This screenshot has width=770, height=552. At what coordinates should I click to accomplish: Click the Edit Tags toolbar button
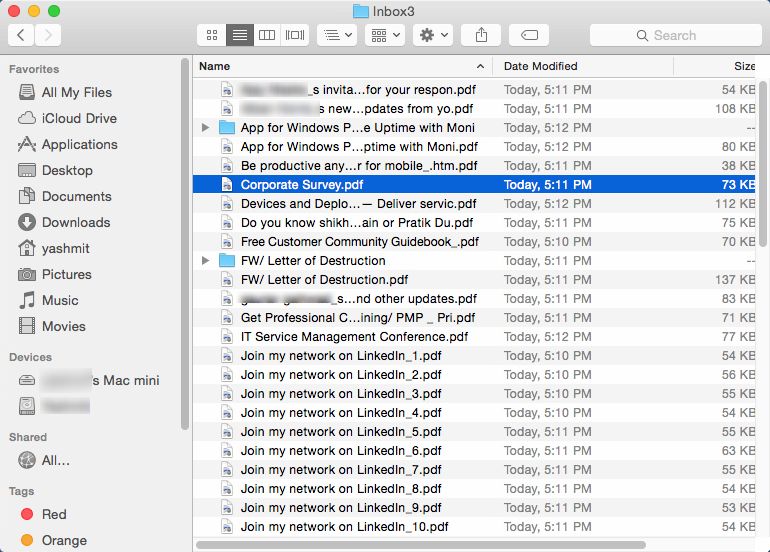tap(529, 35)
